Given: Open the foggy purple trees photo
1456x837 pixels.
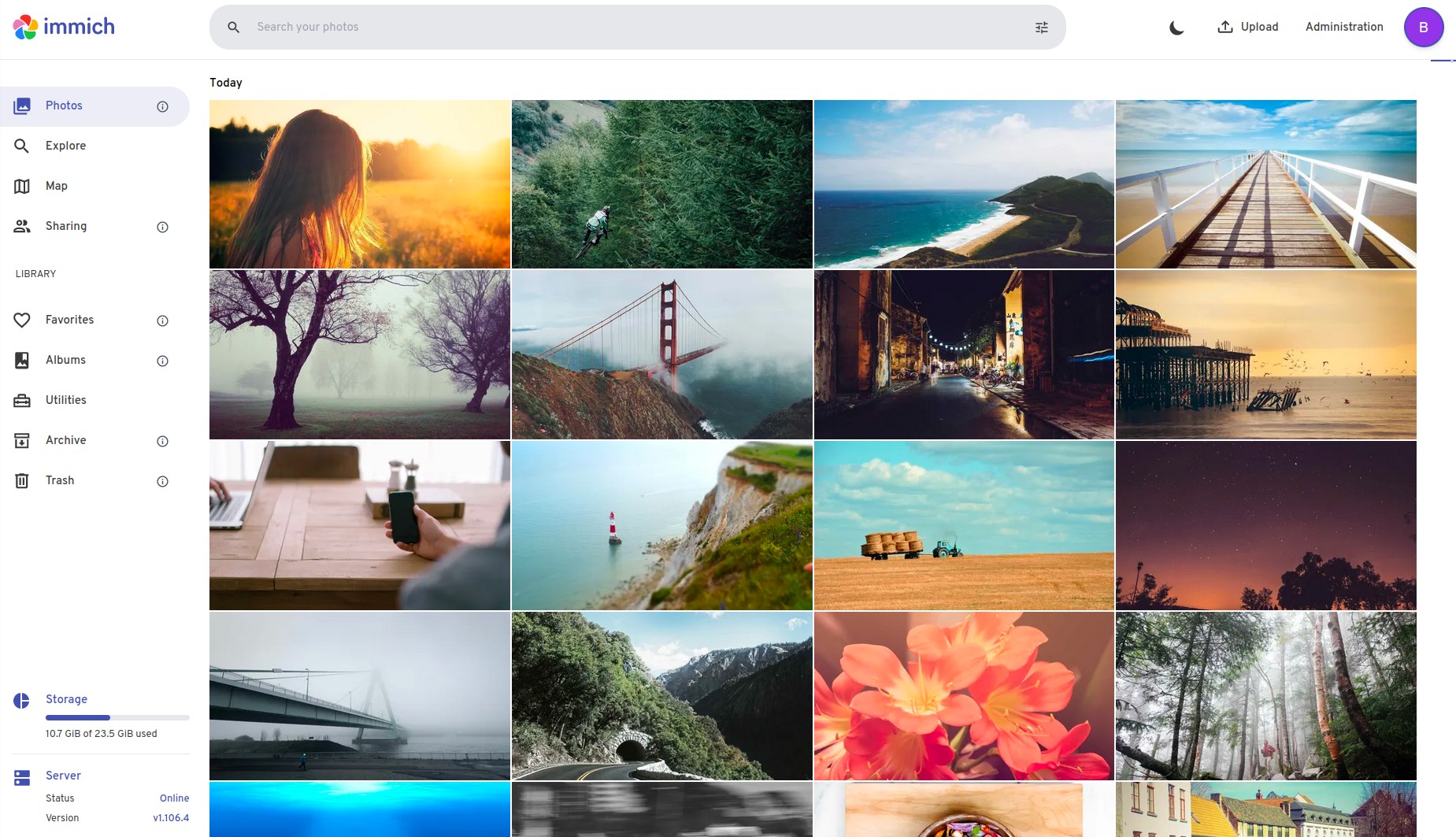Looking at the screenshot, I should 360,354.
